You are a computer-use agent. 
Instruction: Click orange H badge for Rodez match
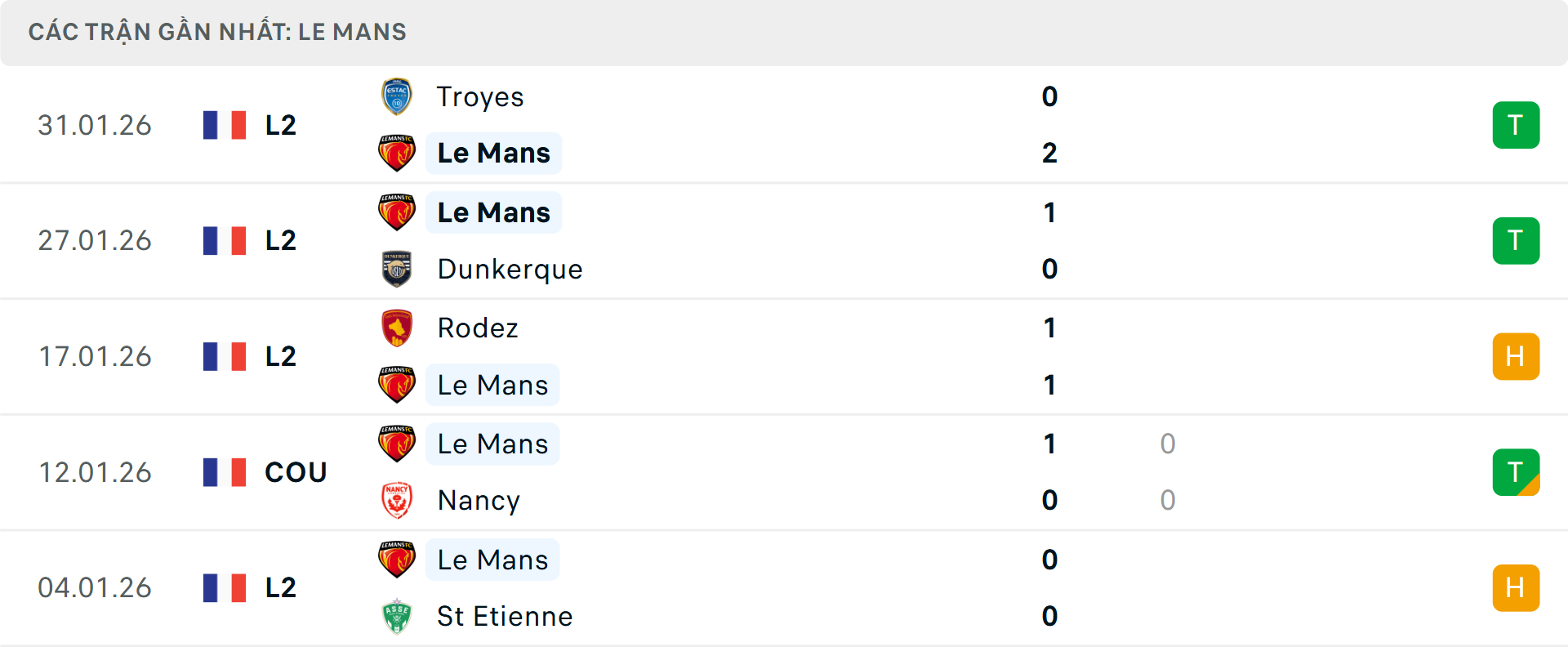tap(1516, 356)
